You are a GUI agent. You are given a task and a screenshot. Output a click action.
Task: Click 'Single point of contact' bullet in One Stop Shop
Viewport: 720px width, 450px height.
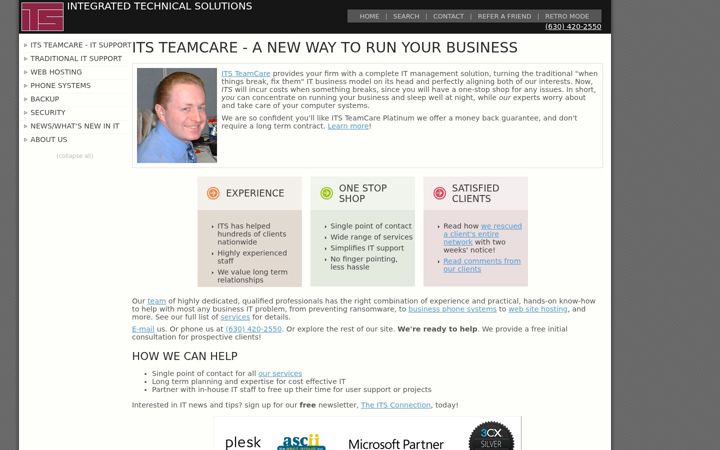pos(371,226)
